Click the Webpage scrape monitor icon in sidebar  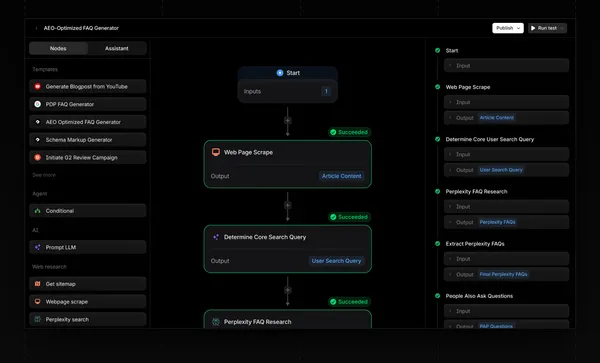(x=38, y=301)
